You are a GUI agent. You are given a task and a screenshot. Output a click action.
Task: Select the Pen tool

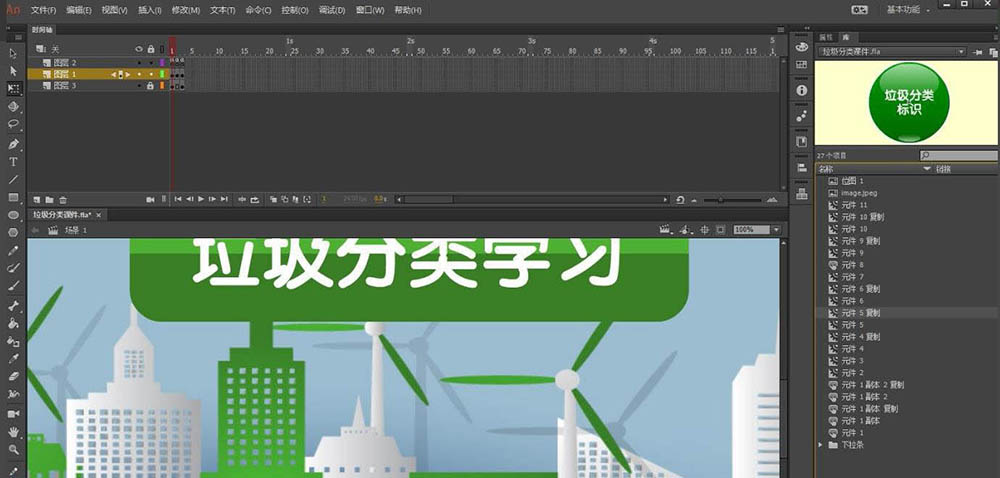[x=13, y=144]
